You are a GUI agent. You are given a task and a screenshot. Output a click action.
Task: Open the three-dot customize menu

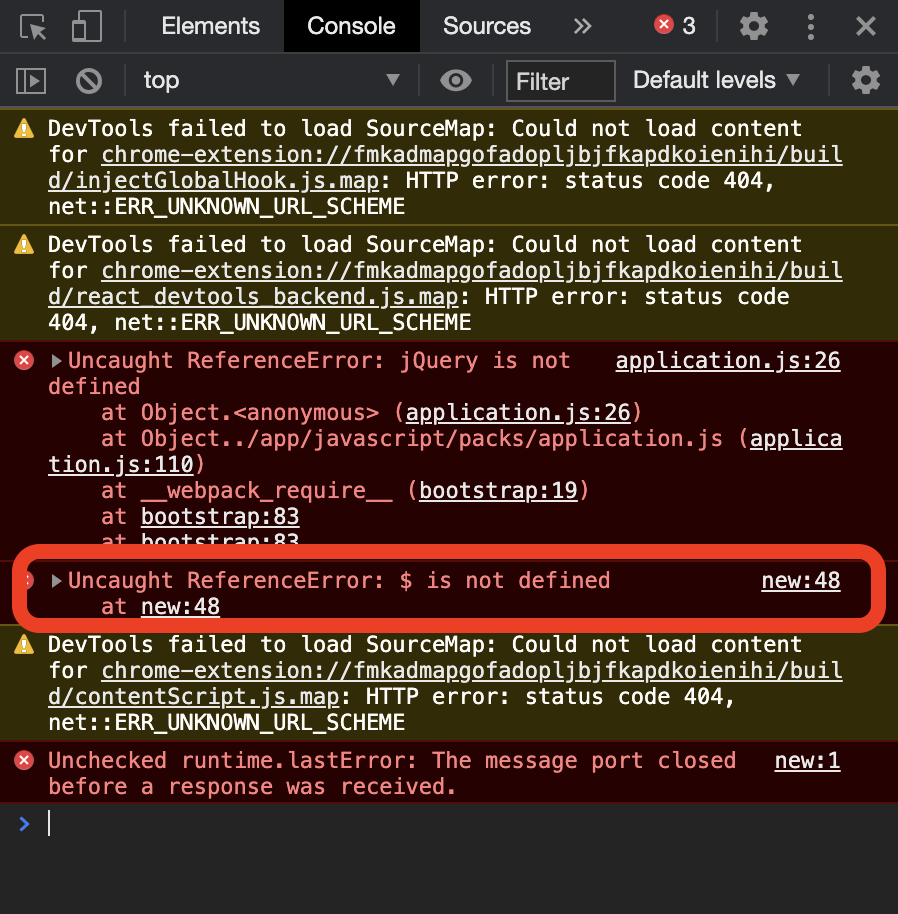tap(811, 26)
